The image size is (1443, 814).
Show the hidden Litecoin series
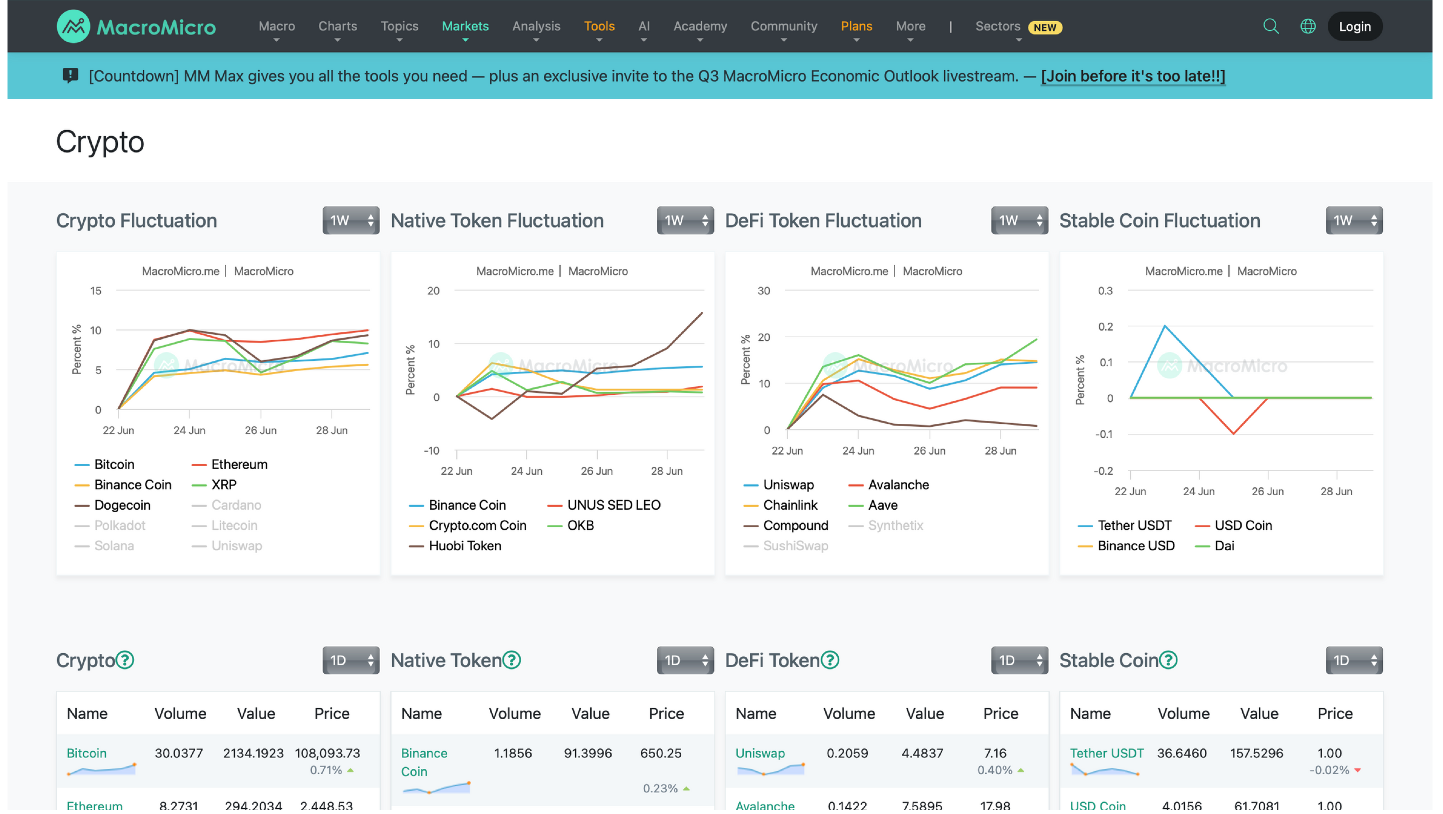[224, 526]
